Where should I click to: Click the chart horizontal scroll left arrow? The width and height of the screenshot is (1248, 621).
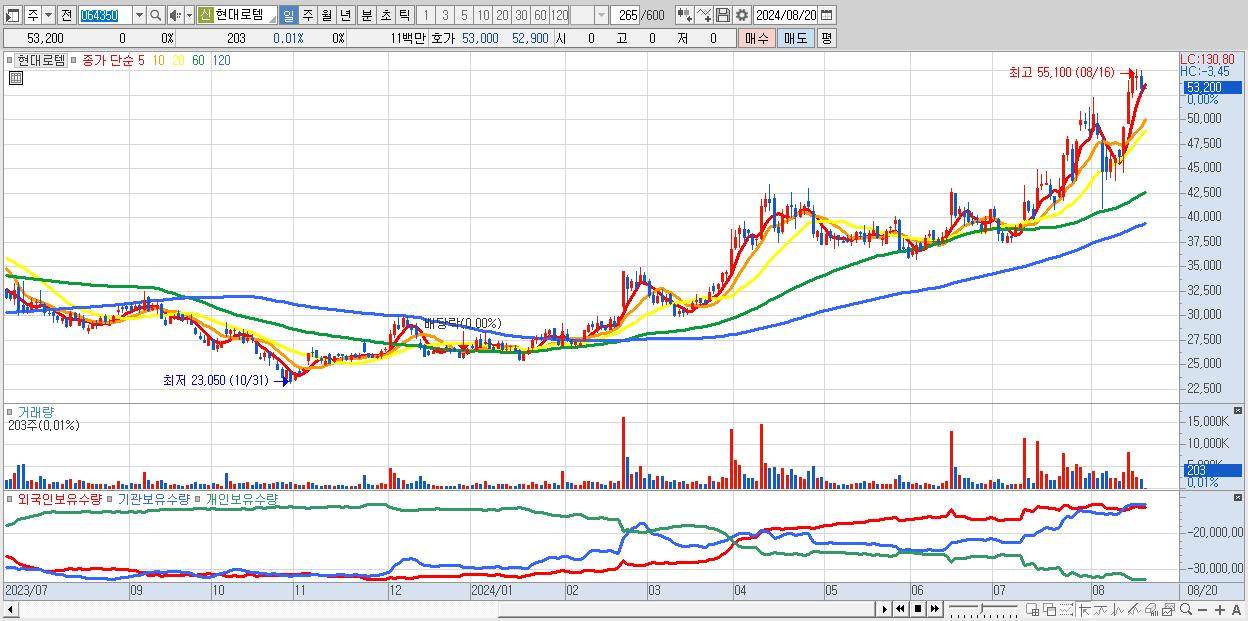[x=10, y=609]
